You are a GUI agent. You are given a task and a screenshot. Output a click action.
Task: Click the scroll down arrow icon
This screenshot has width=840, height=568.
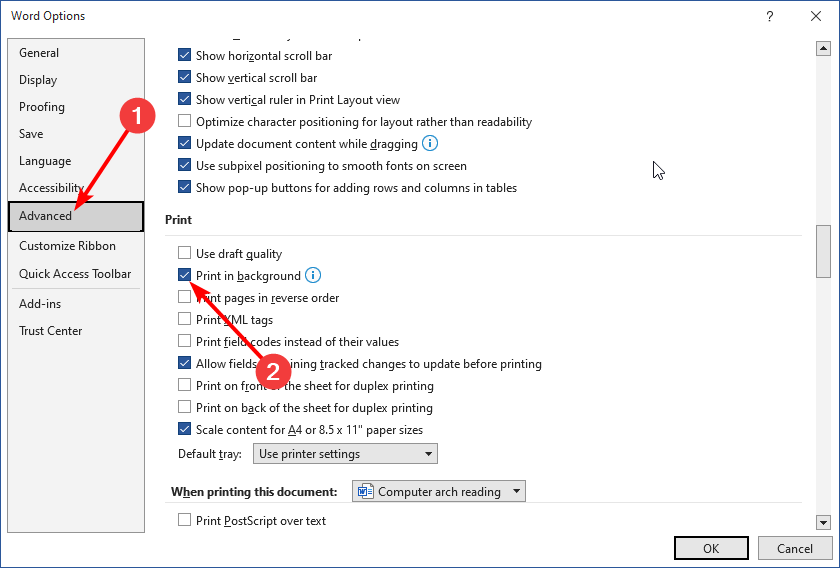click(823, 521)
